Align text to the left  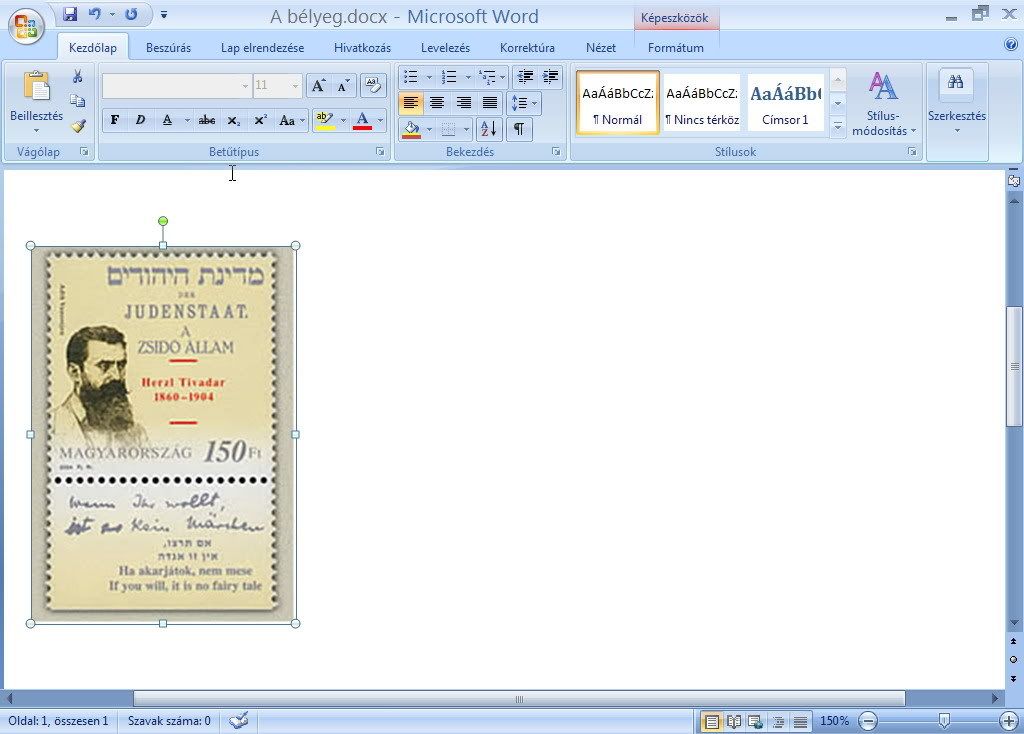411,103
